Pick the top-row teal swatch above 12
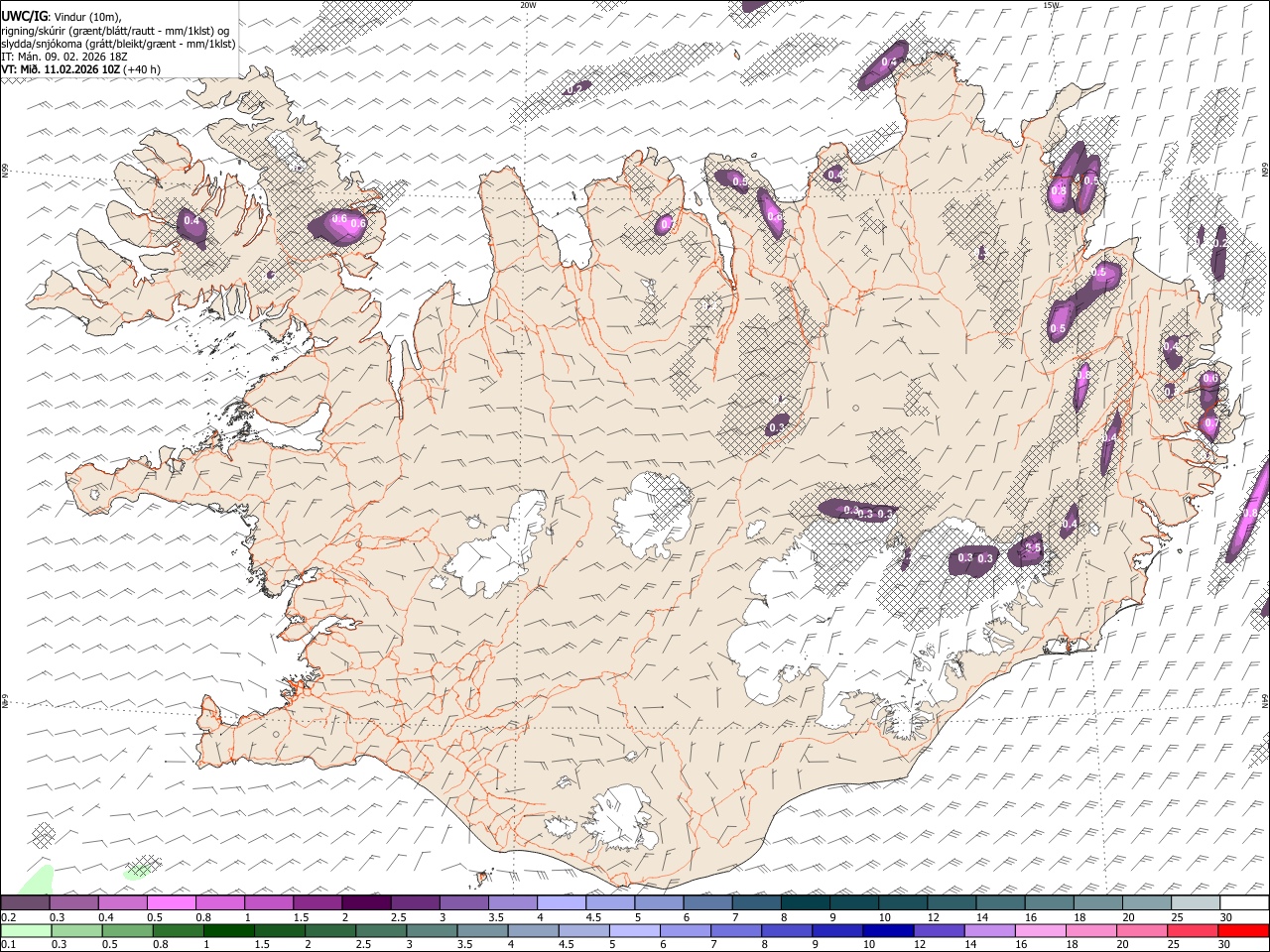 pyautogui.click(x=951, y=902)
